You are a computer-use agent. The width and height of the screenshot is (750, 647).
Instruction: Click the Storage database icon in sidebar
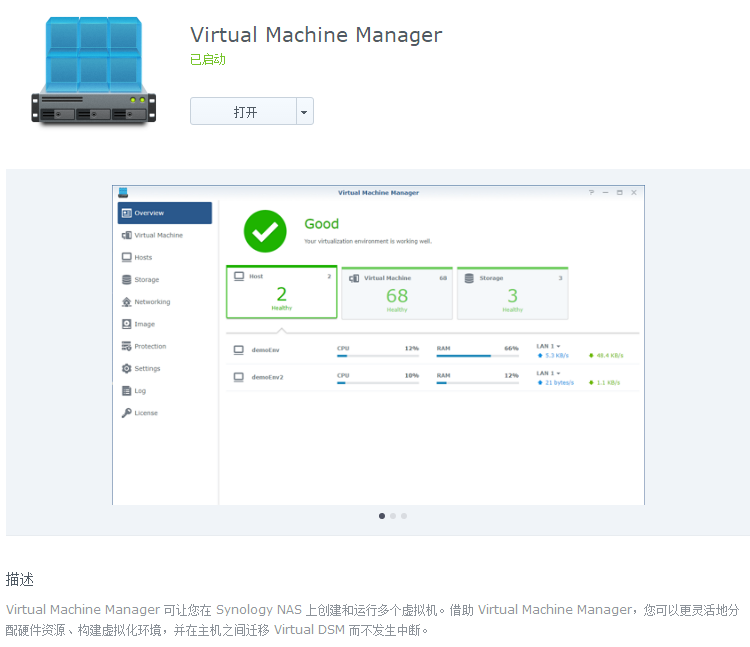(126, 280)
